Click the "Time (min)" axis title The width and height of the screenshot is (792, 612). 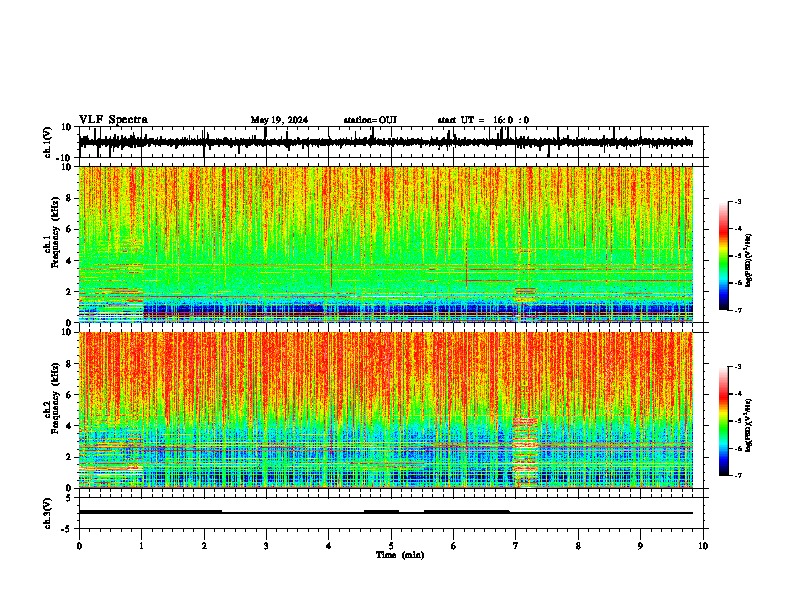click(400, 555)
